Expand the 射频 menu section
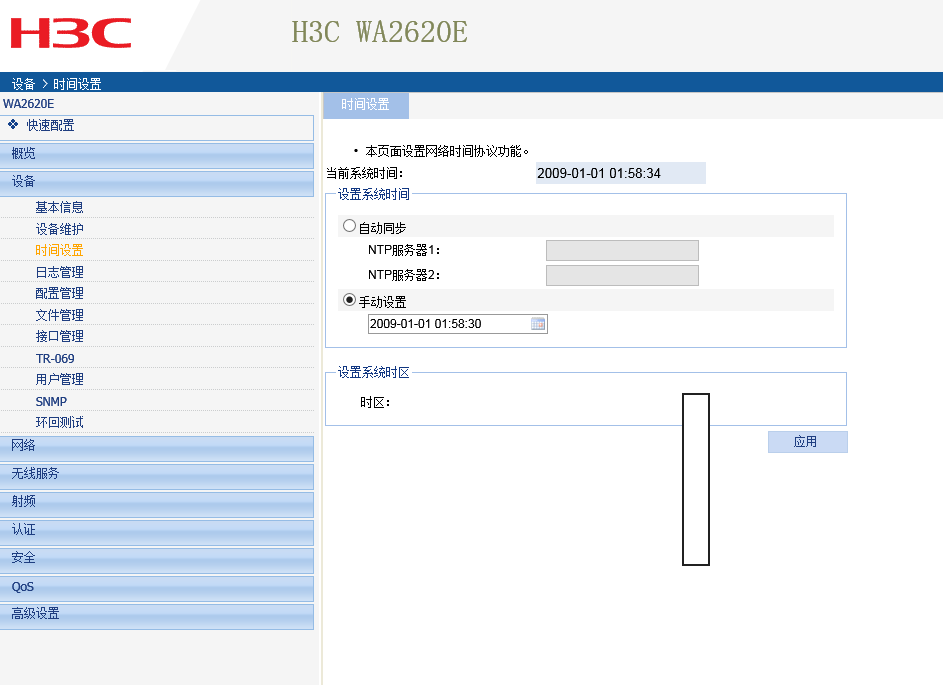943x685 pixels. (x=156, y=503)
